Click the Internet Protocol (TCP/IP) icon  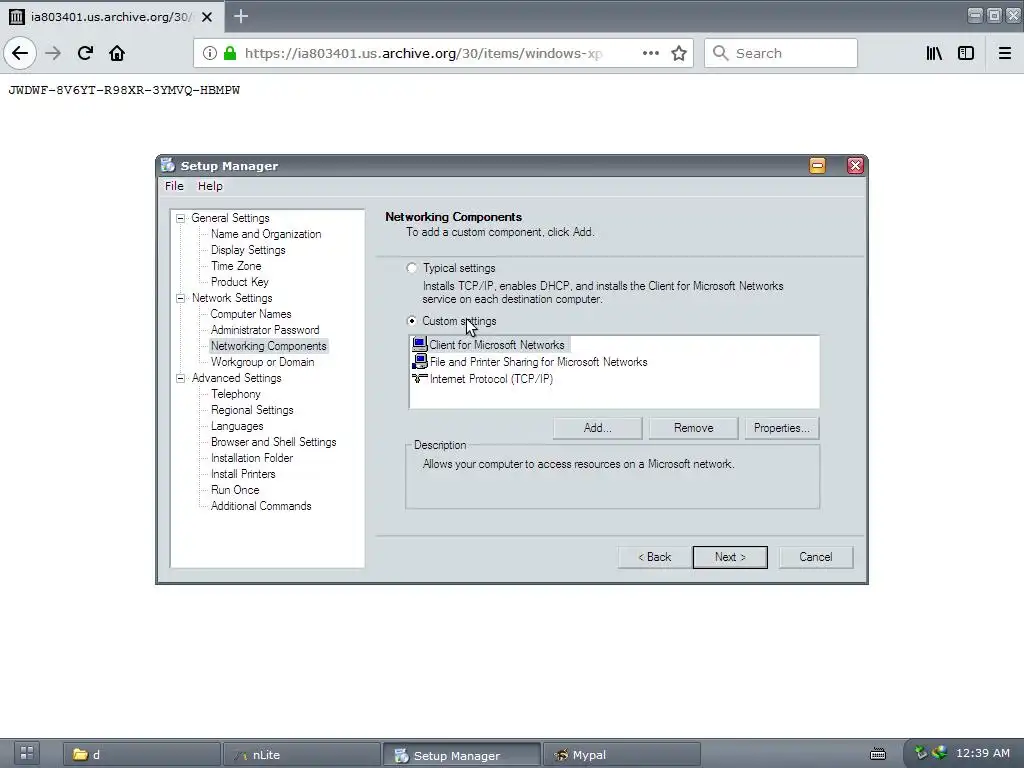(419, 378)
